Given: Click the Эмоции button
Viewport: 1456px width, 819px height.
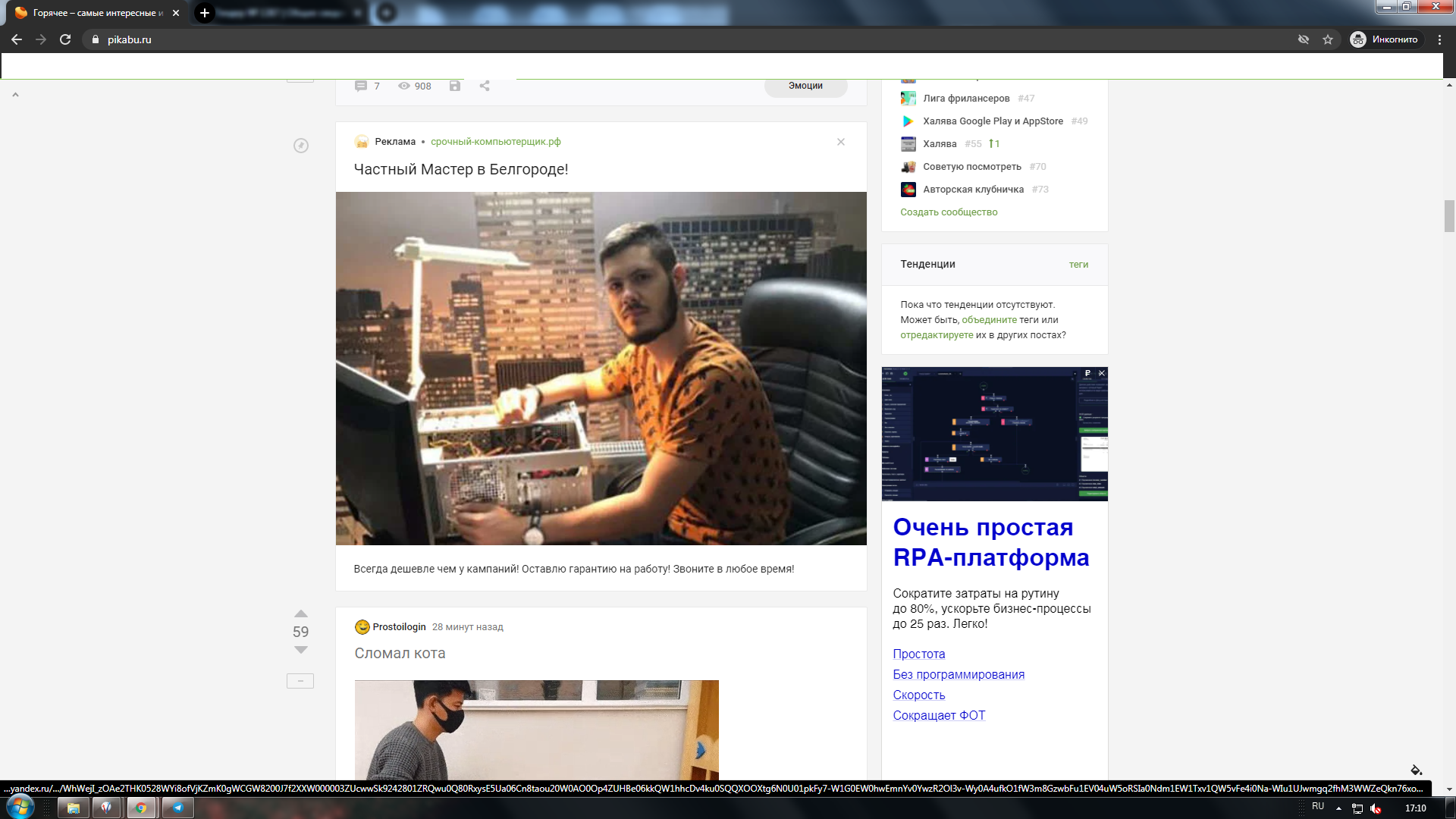Looking at the screenshot, I should tap(805, 86).
